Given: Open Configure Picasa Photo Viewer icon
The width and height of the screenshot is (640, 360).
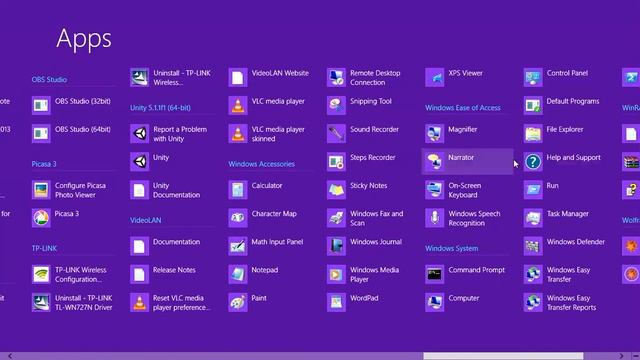Looking at the screenshot, I should tap(41, 190).
